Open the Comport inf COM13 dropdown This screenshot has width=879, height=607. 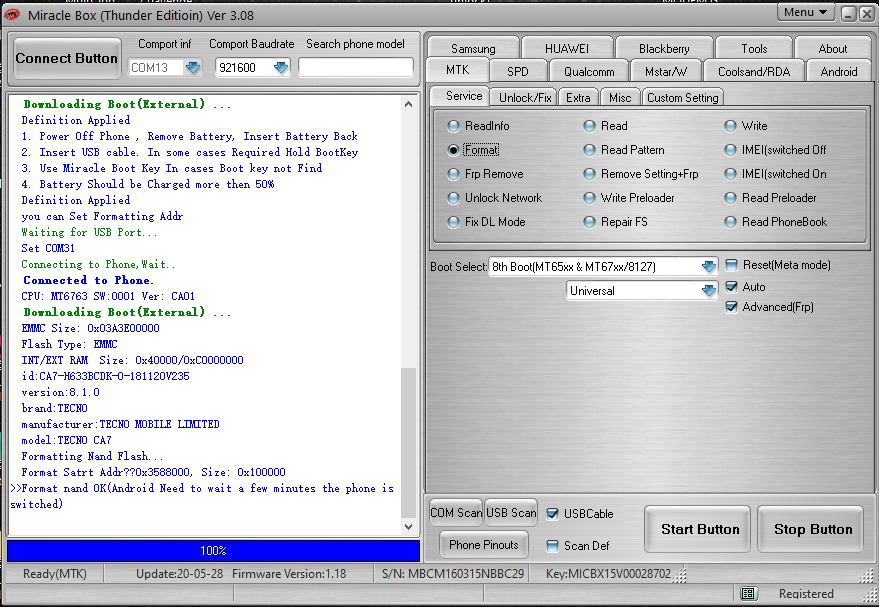193,68
